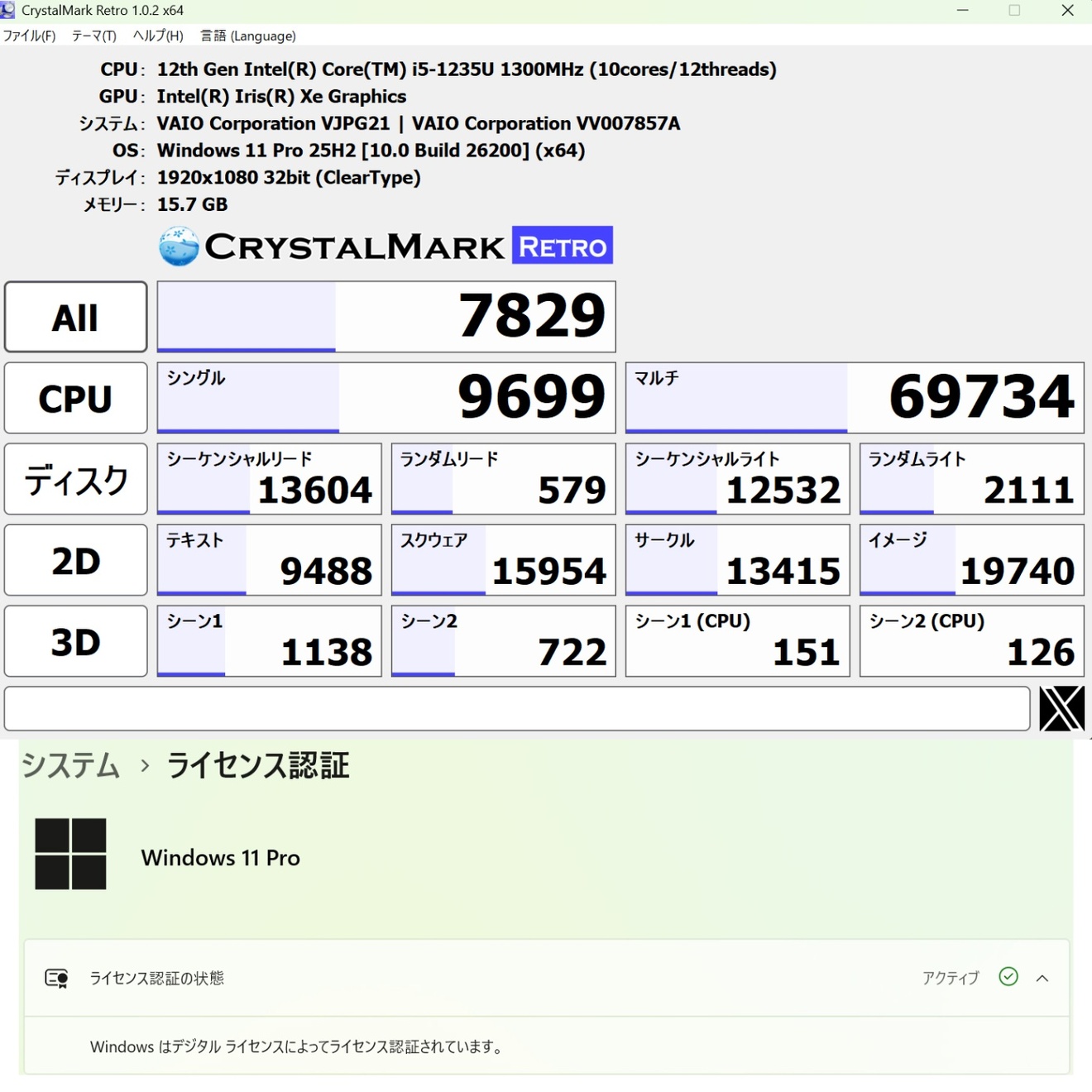Click the Windows logo in license settings

(70, 854)
